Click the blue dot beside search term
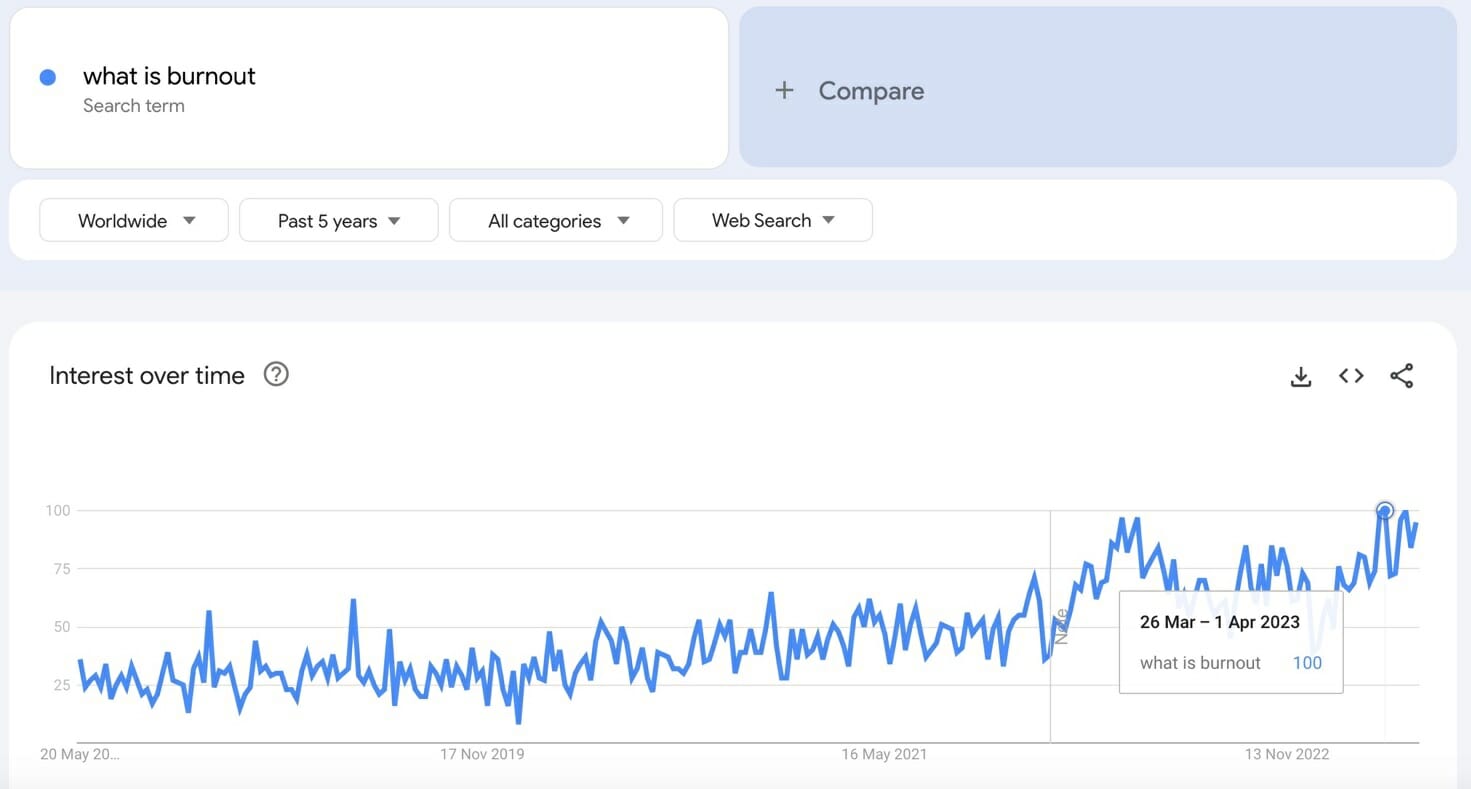The height and width of the screenshot is (789, 1471). (48, 77)
